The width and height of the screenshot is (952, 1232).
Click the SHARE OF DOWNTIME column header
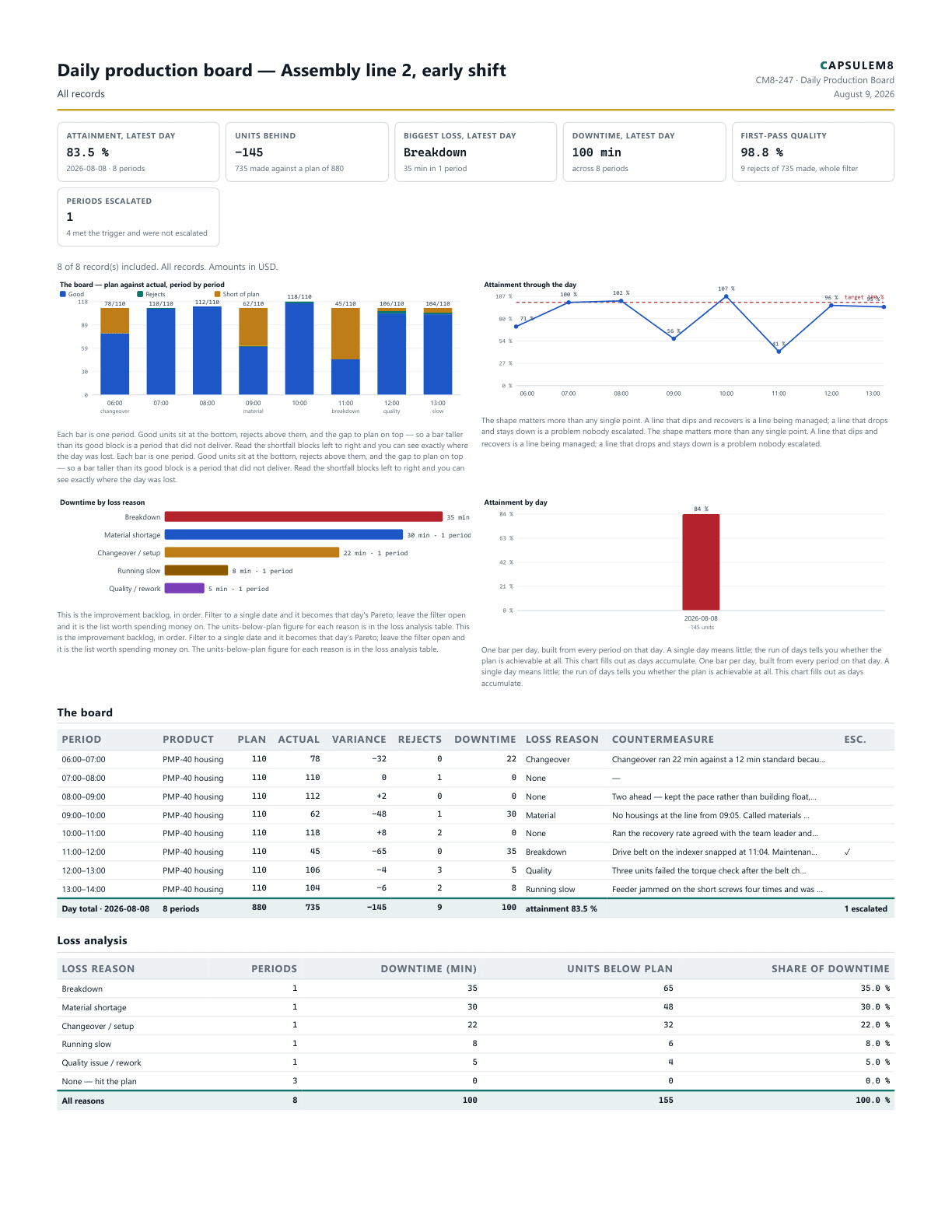tap(831, 969)
